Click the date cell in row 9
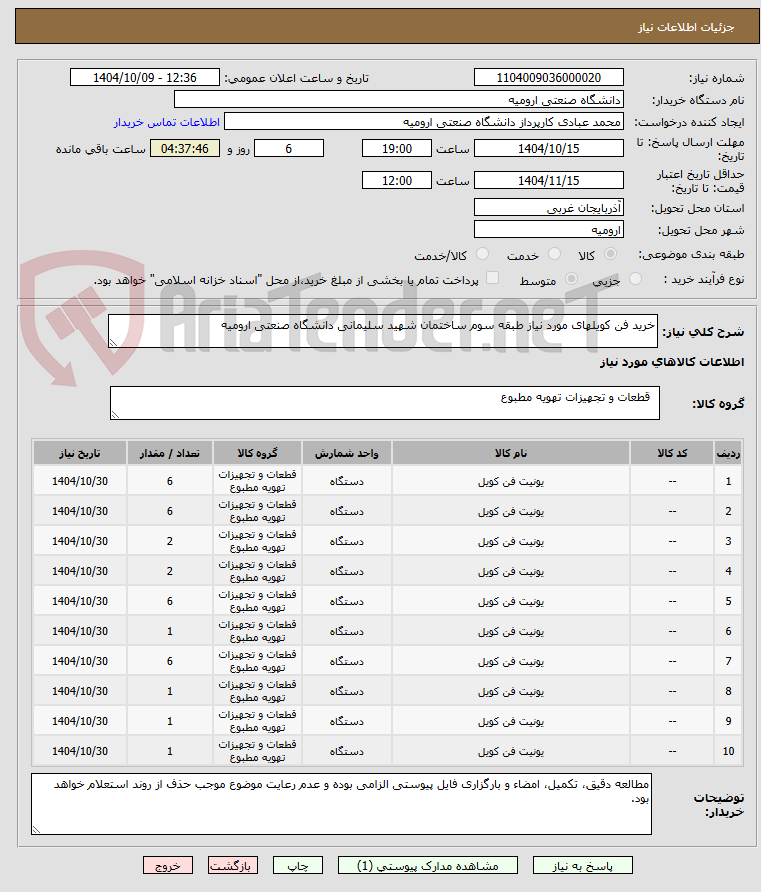Screen dimensions: 761x892 pos(80,721)
